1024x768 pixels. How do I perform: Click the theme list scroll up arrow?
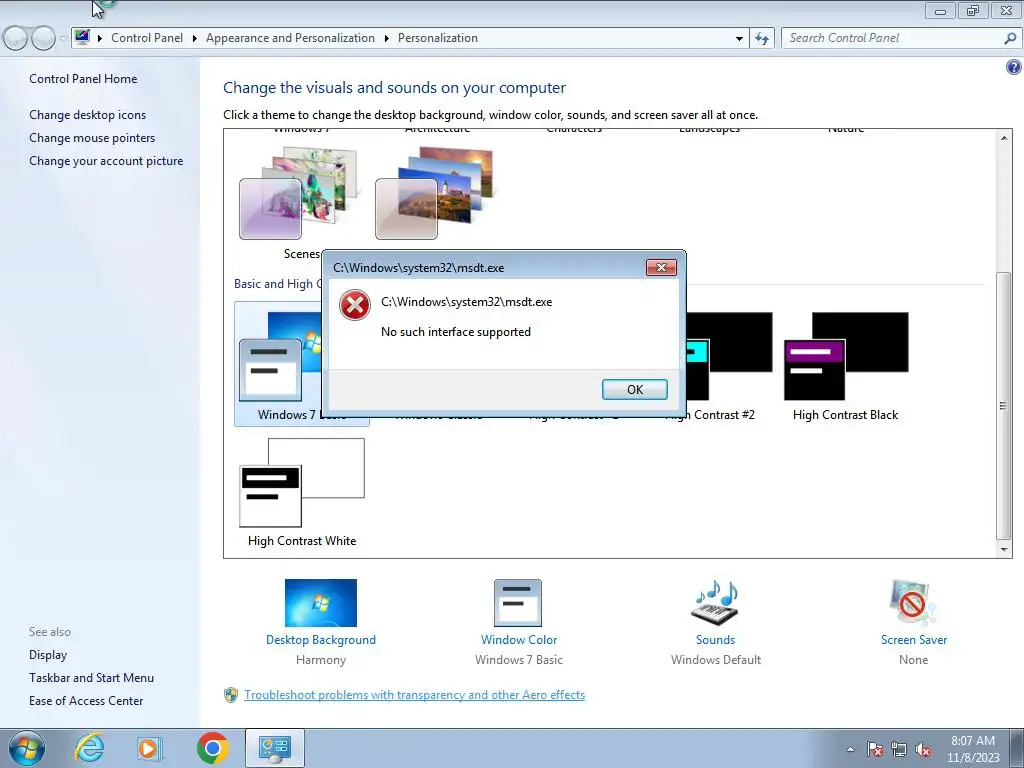point(1004,138)
